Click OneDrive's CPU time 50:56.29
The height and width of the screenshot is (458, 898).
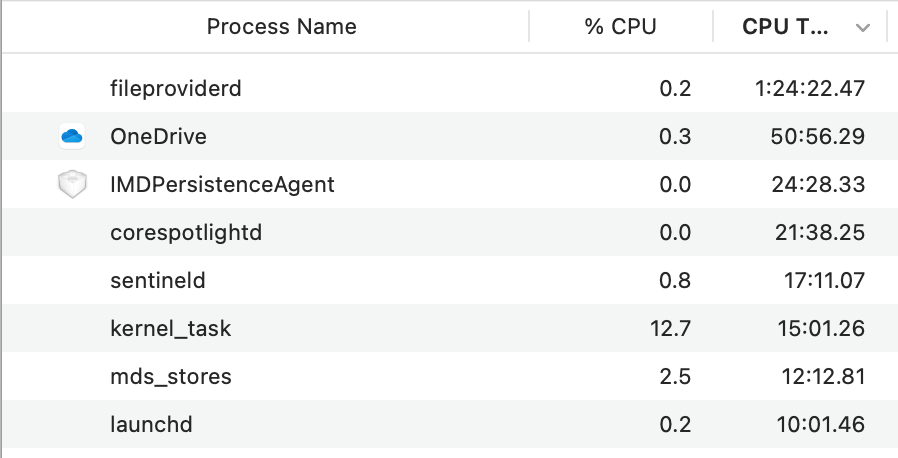pyautogui.click(x=818, y=136)
